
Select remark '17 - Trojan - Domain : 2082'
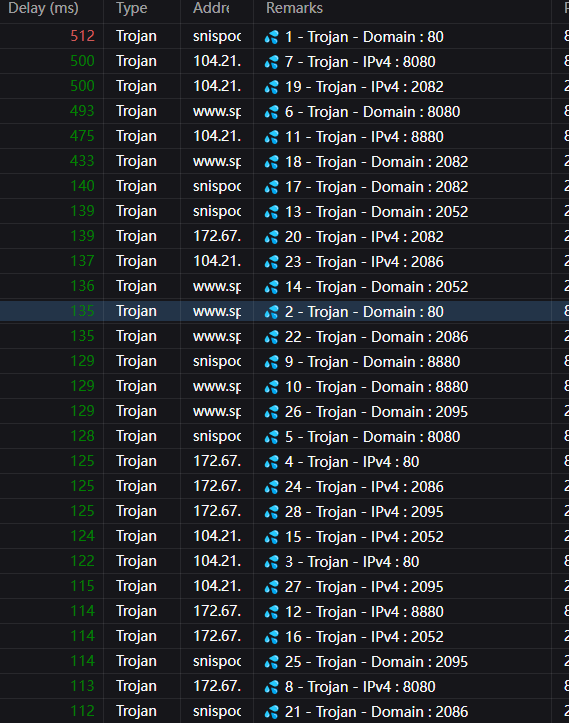376,187
